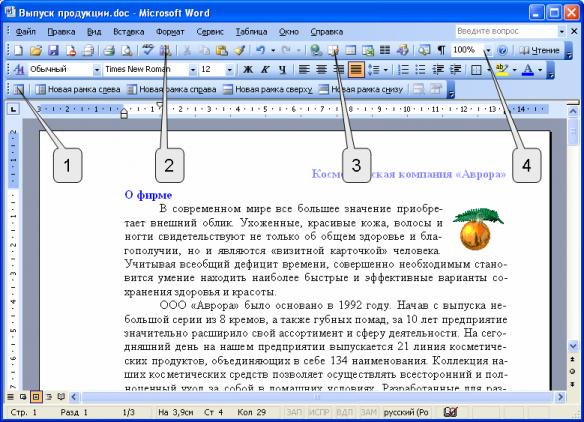Activate the Format Painter brush
This screenshot has width=584, height=422.
tap(239, 50)
